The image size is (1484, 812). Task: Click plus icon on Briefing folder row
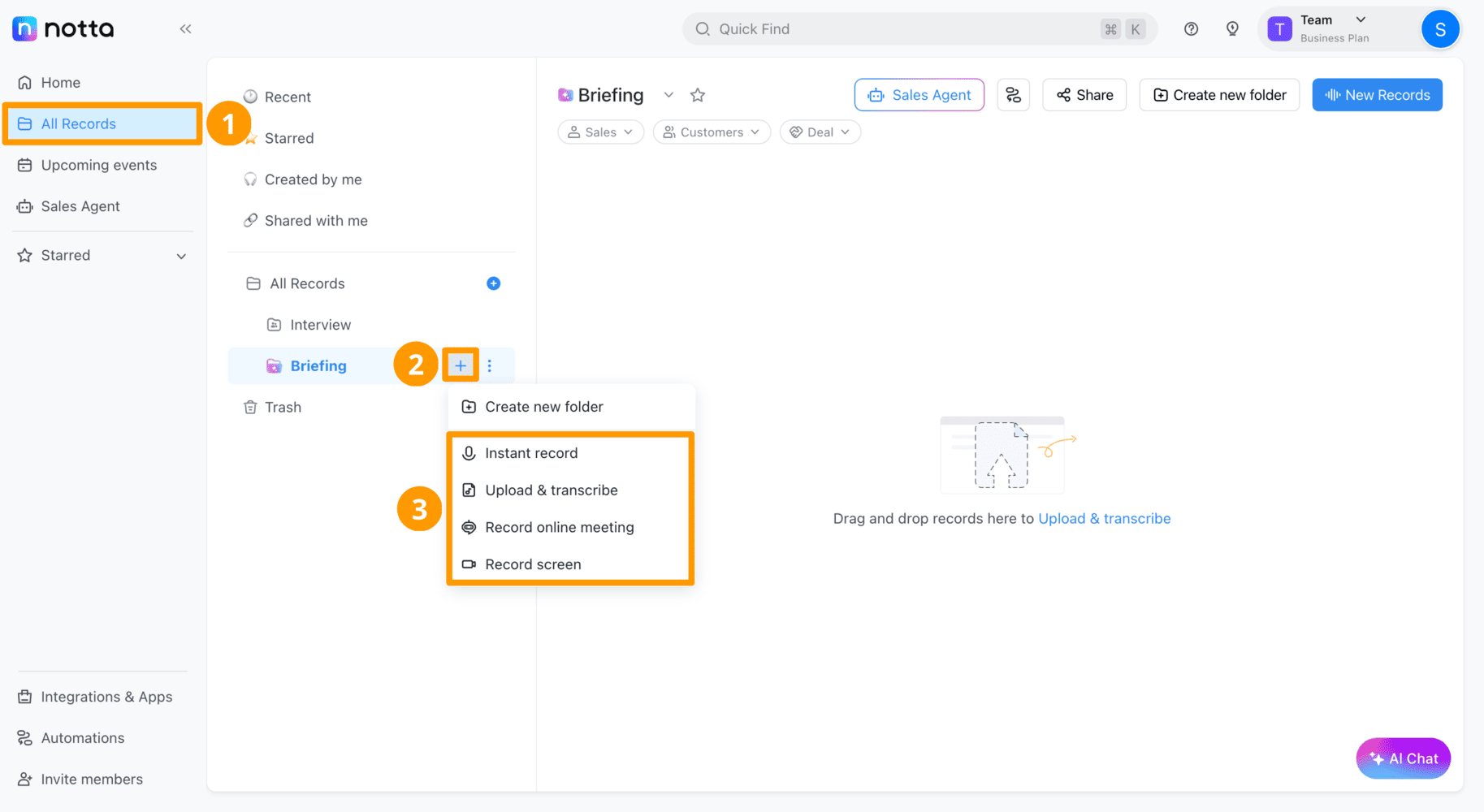point(461,366)
